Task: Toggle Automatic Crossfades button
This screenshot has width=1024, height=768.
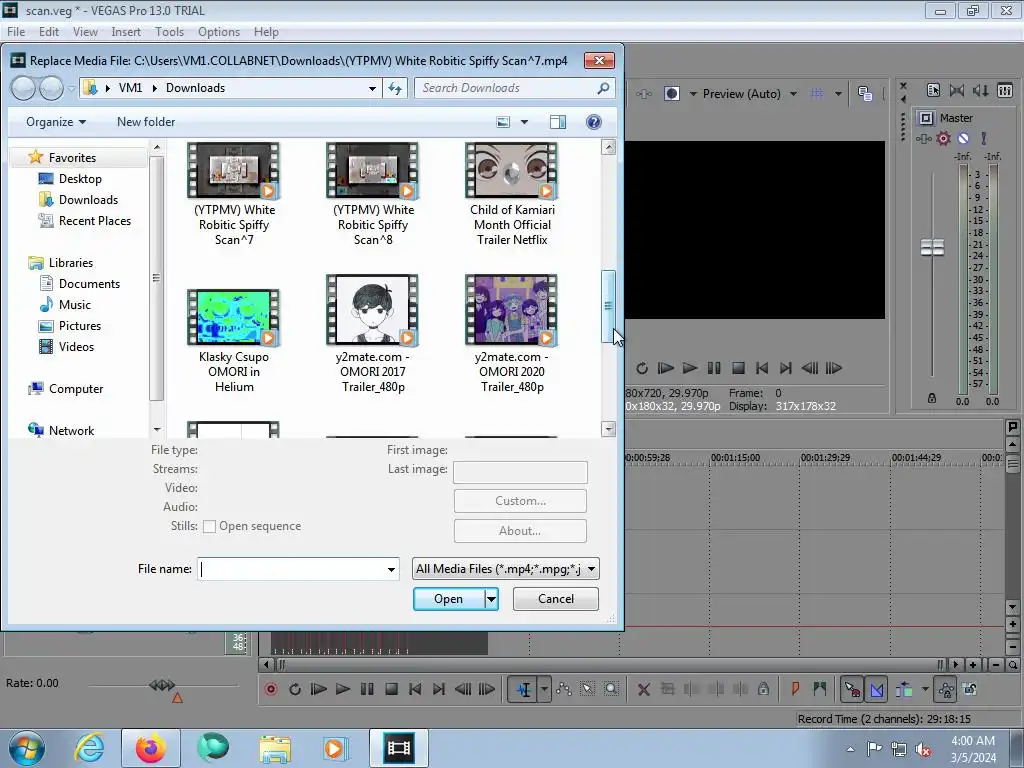Action: (877, 689)
